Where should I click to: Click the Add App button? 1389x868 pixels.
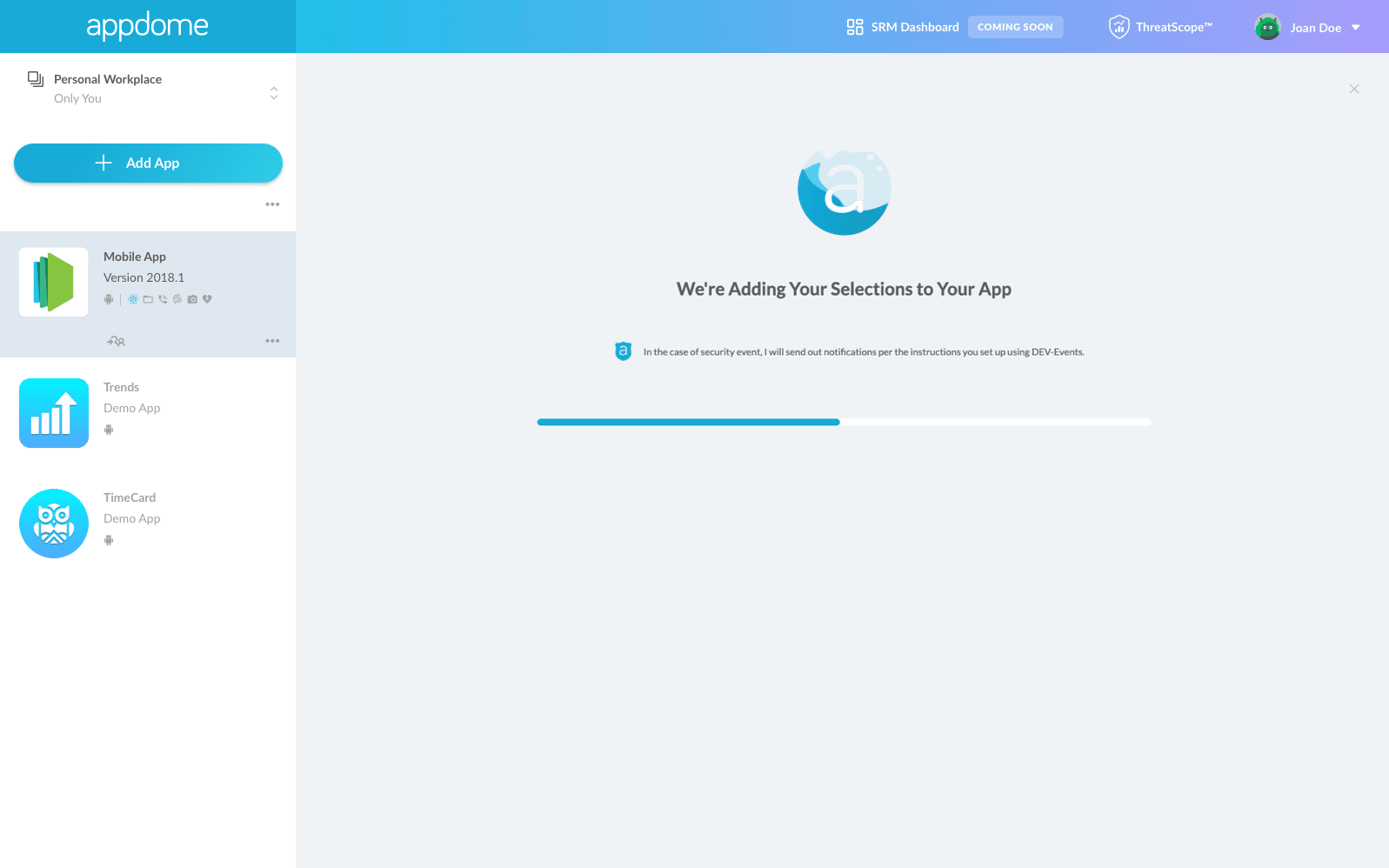(x=148, y=164)
